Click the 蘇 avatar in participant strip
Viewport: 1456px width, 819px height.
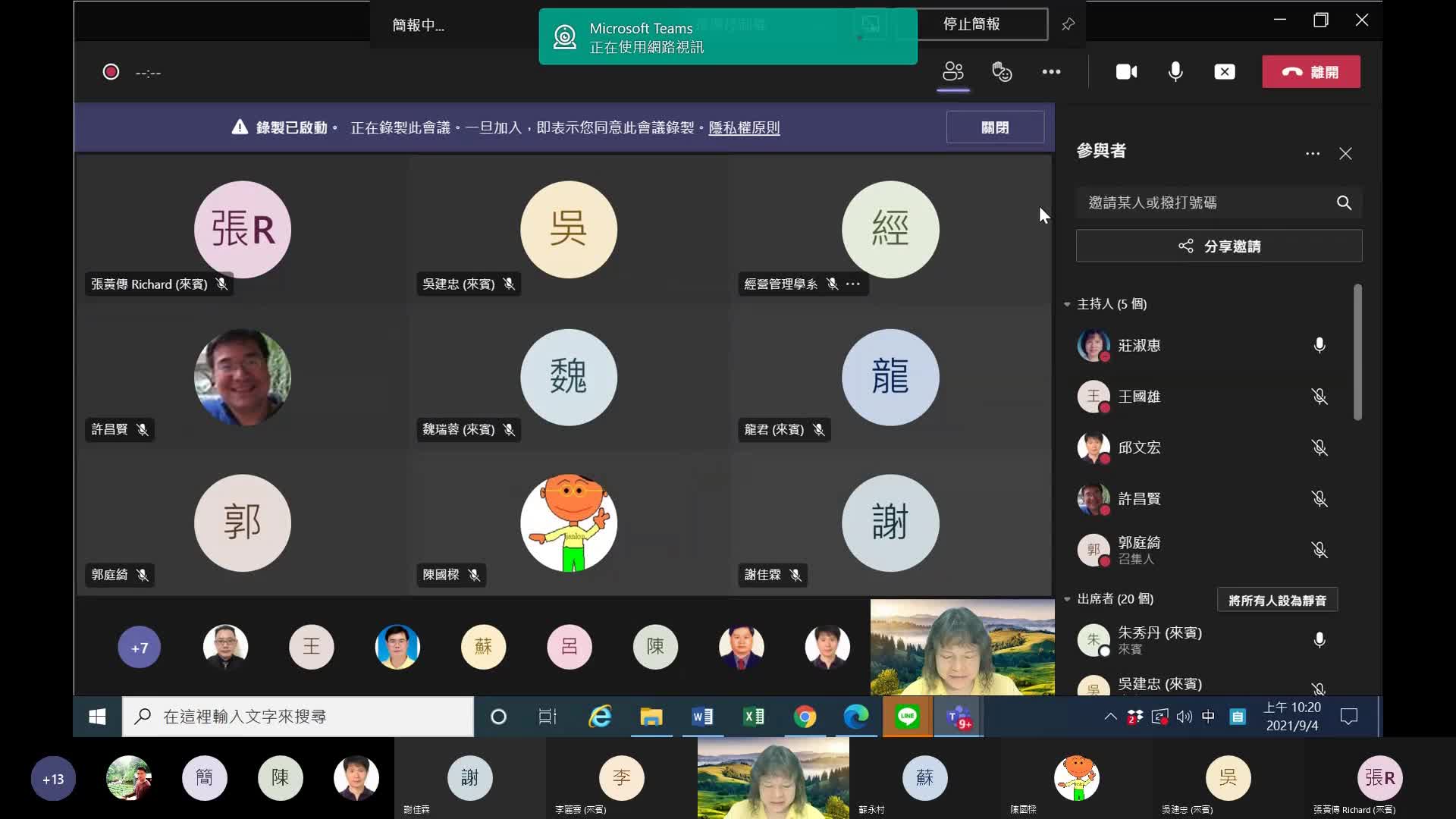coord(483,647)
